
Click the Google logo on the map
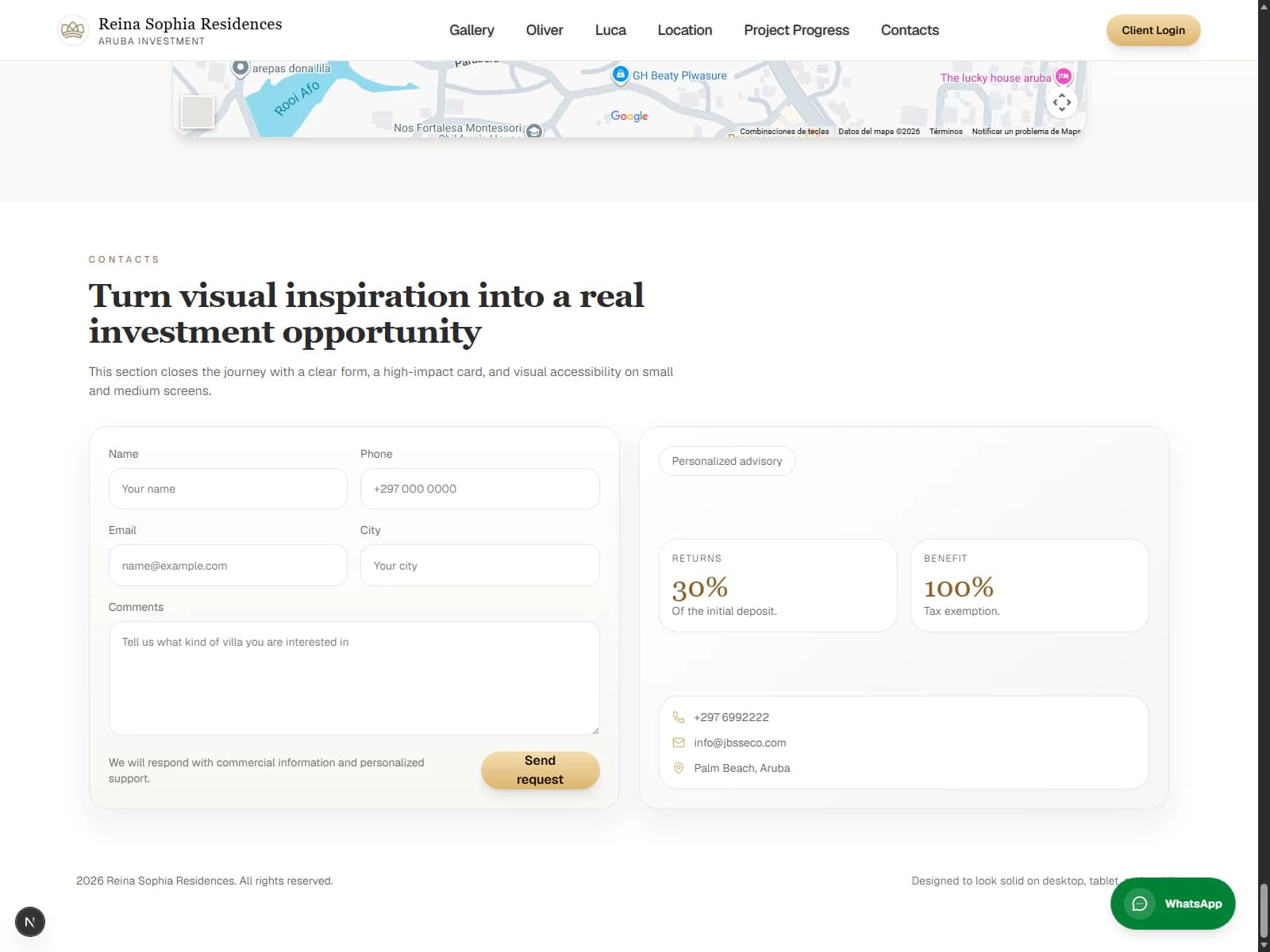coord(629,116)
